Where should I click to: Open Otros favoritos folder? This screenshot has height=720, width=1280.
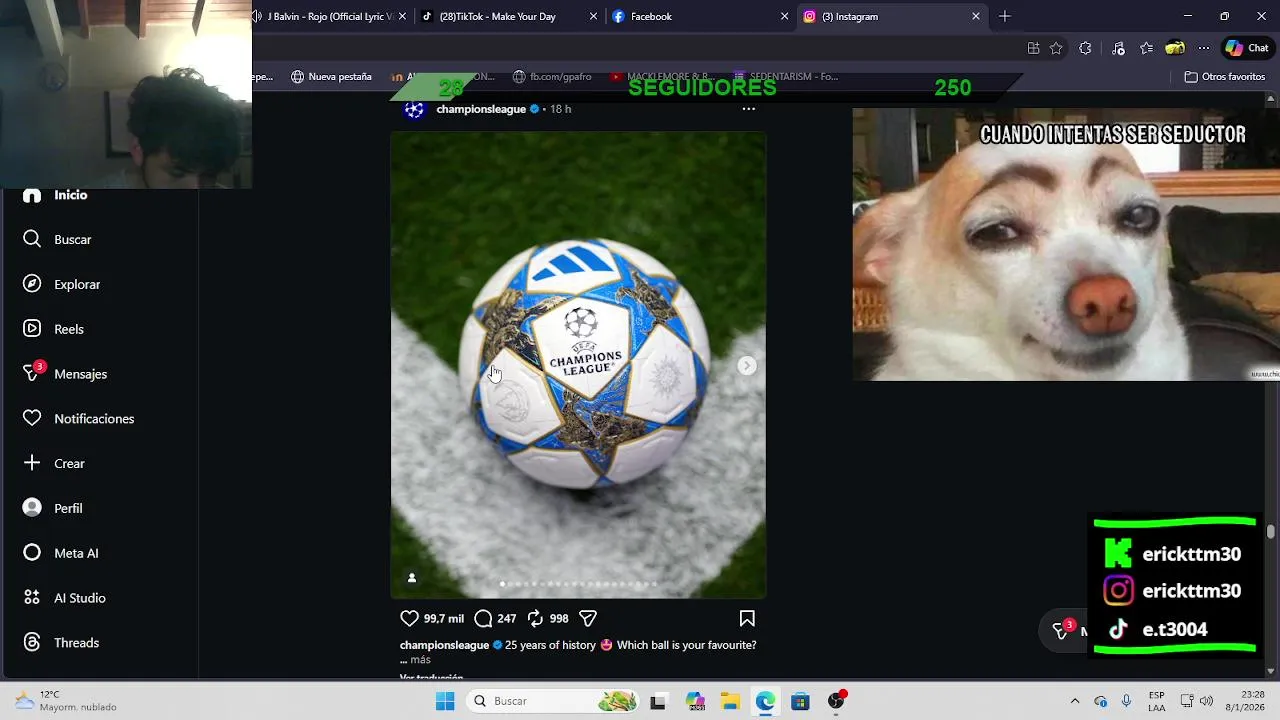point(1224,77)
